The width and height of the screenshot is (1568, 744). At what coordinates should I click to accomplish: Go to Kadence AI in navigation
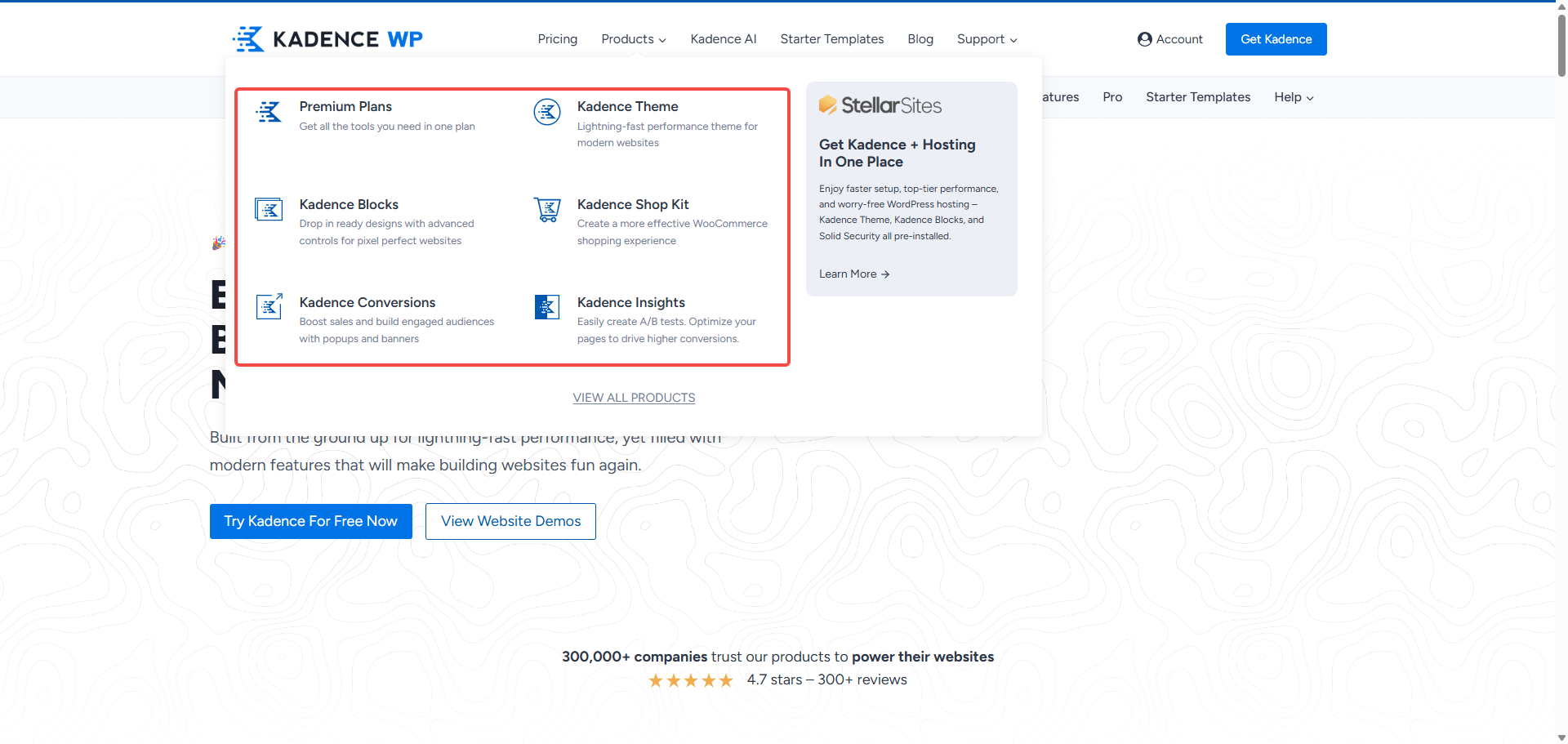(x=723, y=39)
